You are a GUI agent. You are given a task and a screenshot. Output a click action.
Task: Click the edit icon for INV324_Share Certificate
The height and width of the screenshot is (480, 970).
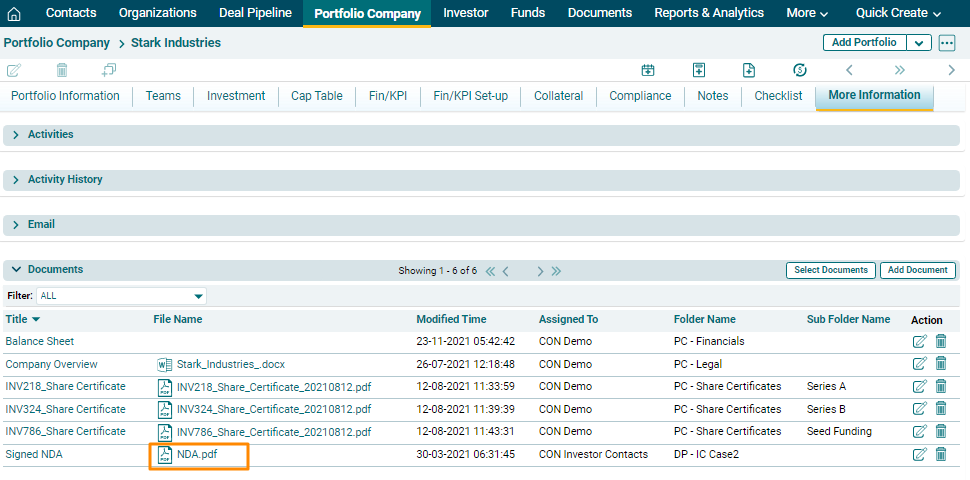(x=920, y=409)
